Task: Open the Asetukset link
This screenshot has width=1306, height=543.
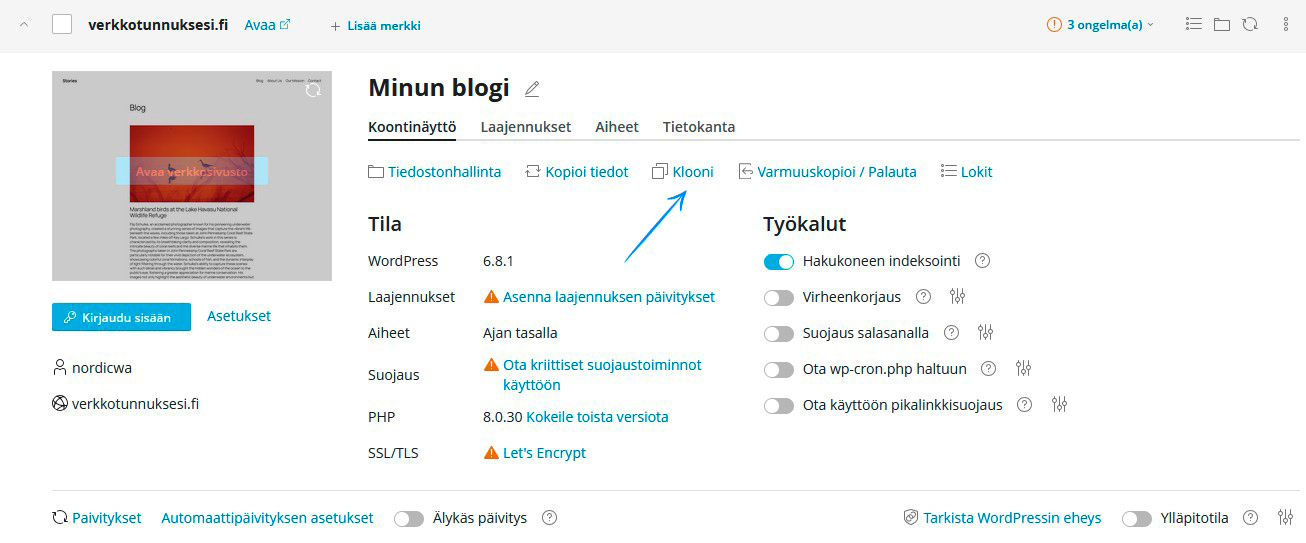Action: tap(239, 316)
